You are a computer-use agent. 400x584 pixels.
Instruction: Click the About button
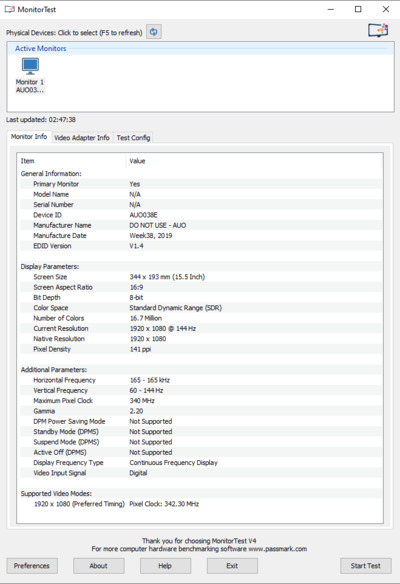coord(99,566)
